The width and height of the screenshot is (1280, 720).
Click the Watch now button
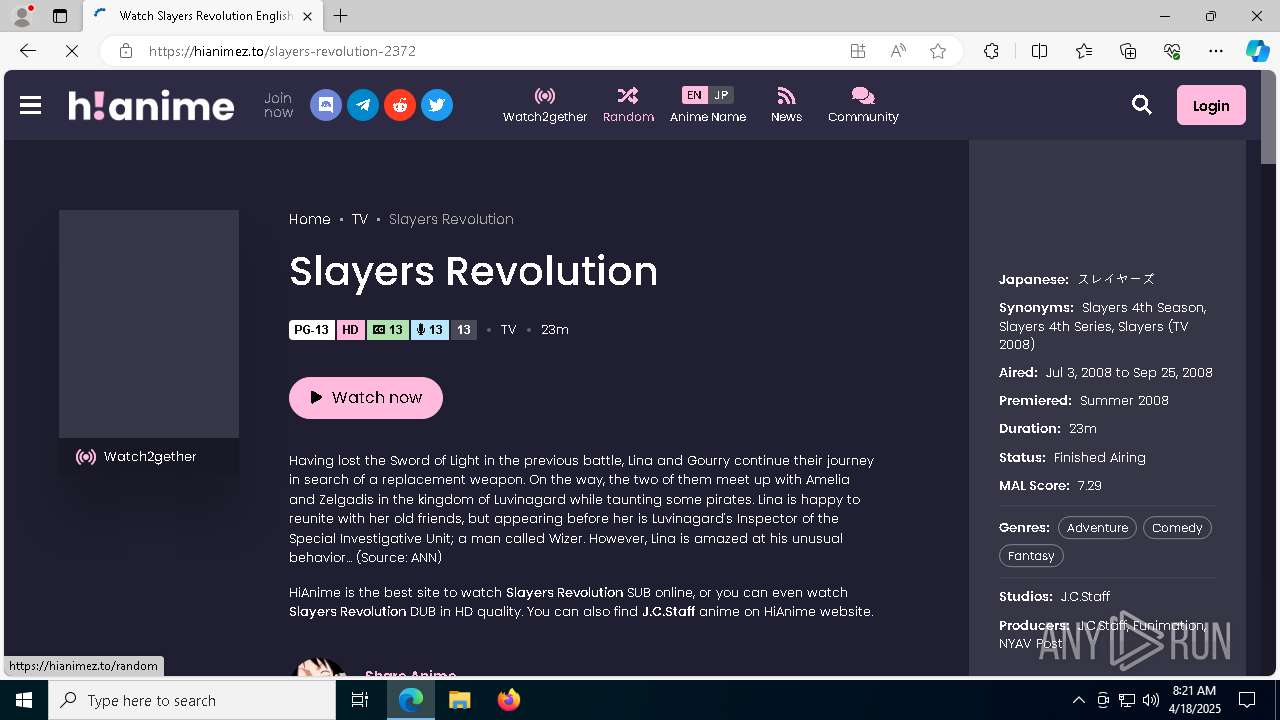tap(366, 398)
